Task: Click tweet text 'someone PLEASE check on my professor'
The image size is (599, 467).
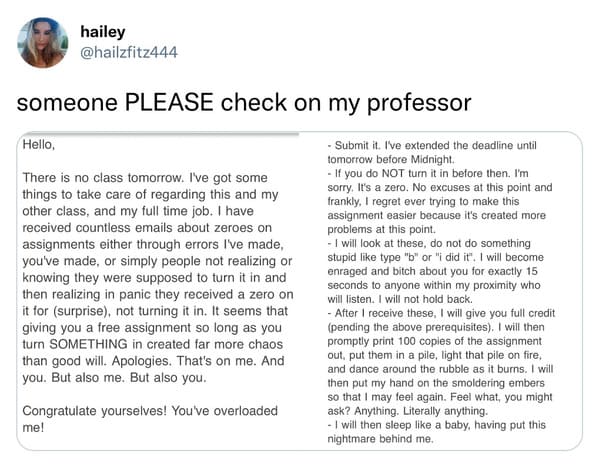Action: (244, 102)
